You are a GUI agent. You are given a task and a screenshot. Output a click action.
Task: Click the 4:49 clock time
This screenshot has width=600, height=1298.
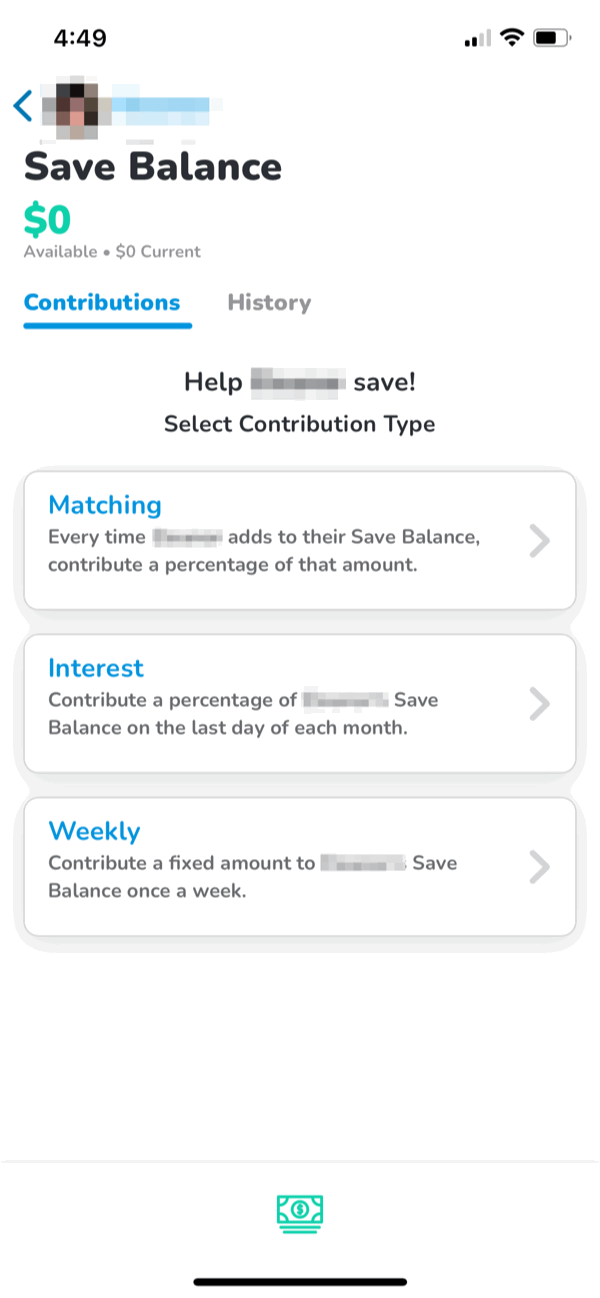coord(80,39)
